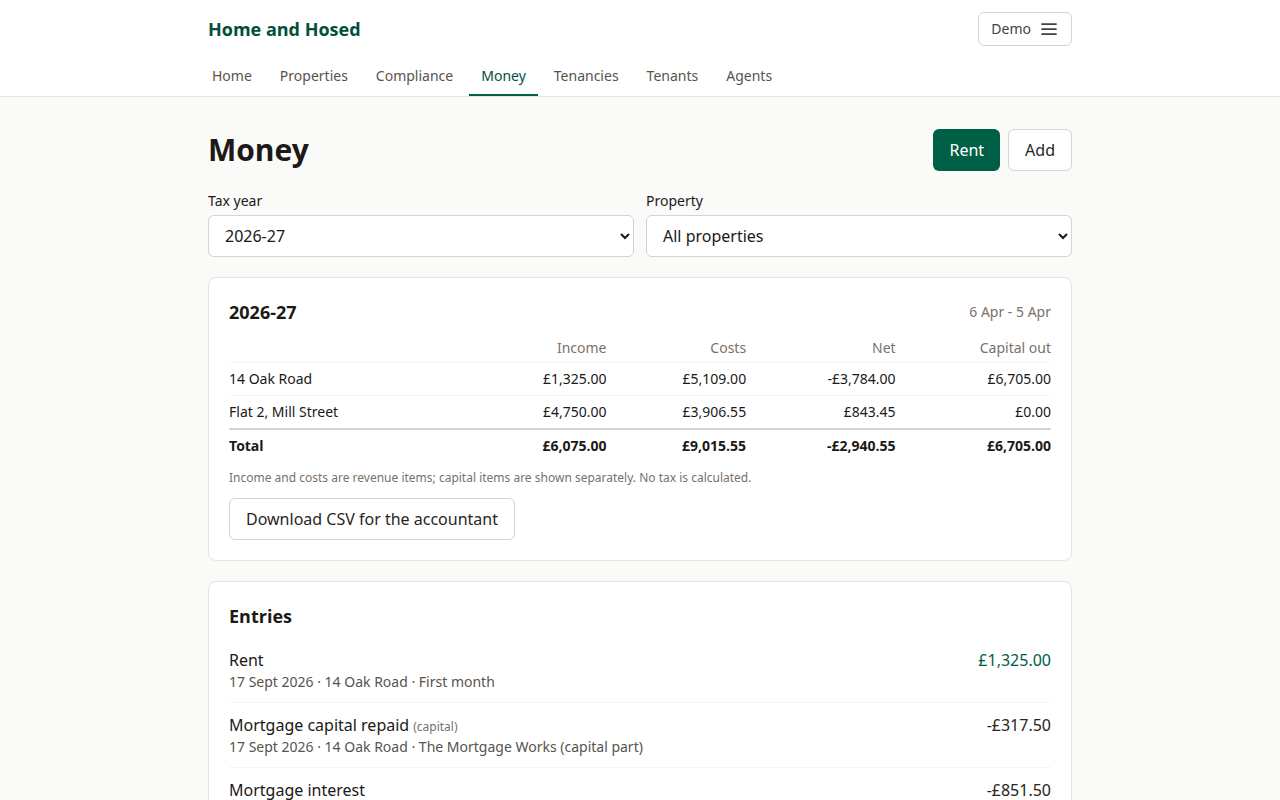Click the green Rent button
Viewport: 1280px width, 800px height.
pos(966,150)
